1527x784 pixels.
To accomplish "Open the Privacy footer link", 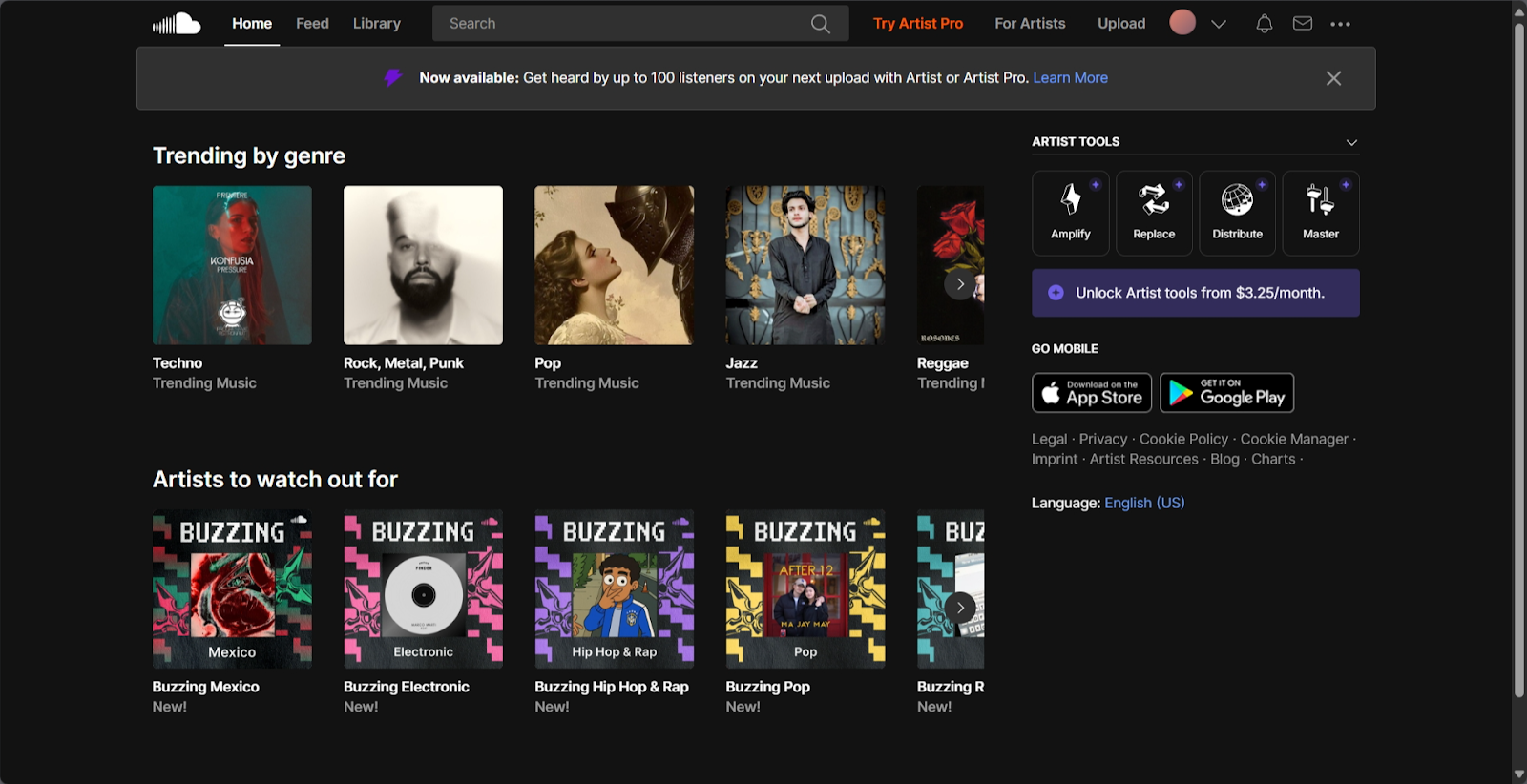I will click(1103, 439).
